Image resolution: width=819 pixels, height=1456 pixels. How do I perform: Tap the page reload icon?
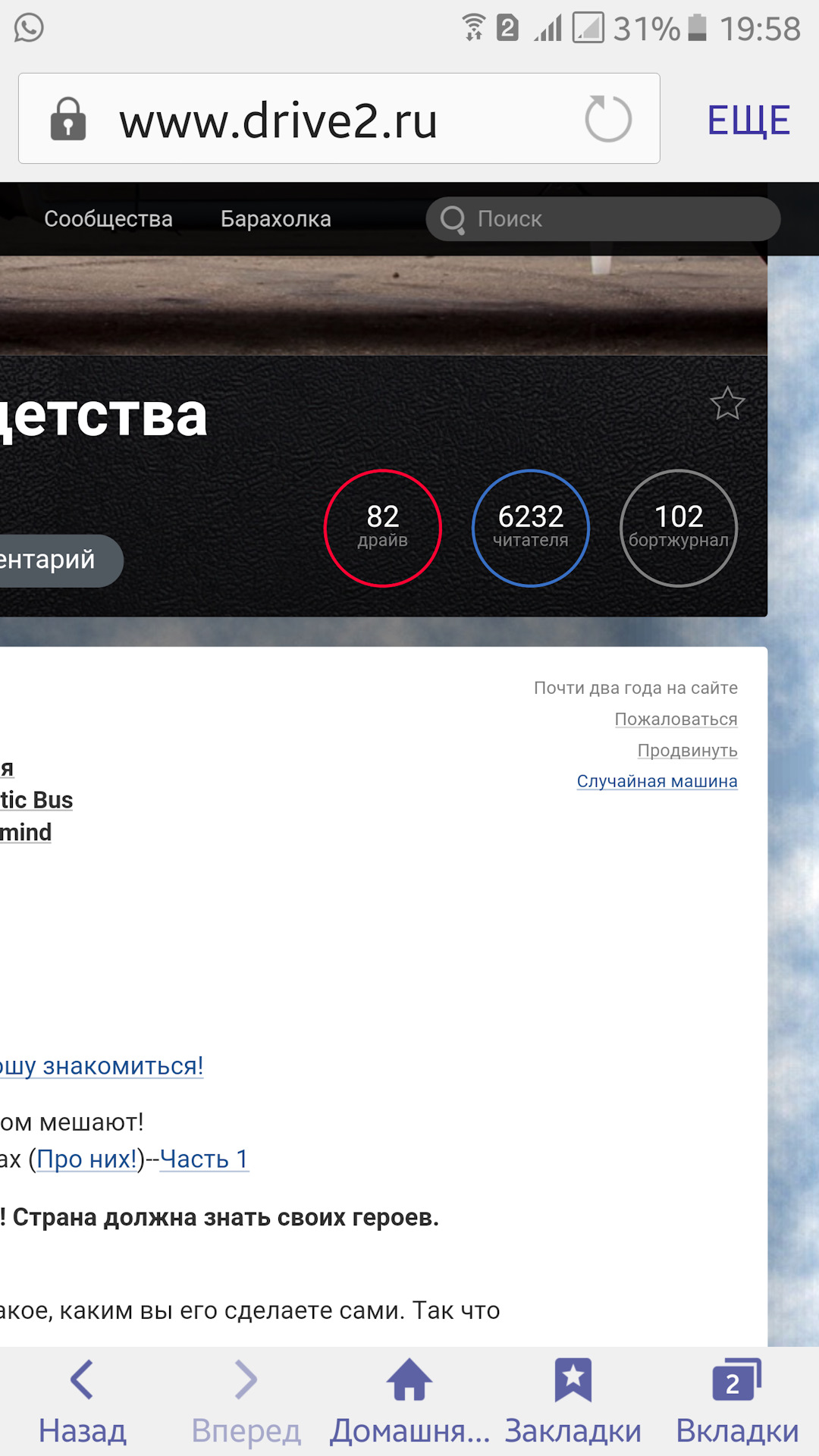tap(608, 119)
